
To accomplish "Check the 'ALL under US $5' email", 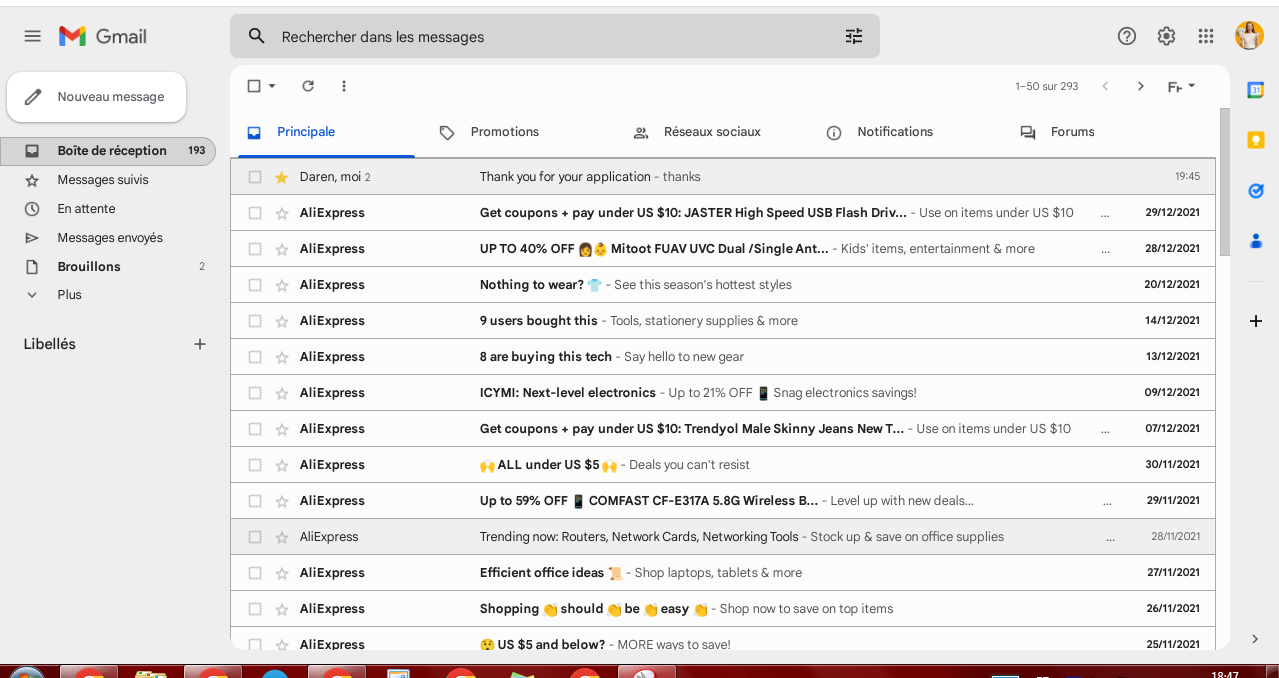I will [x=255, y=465].
